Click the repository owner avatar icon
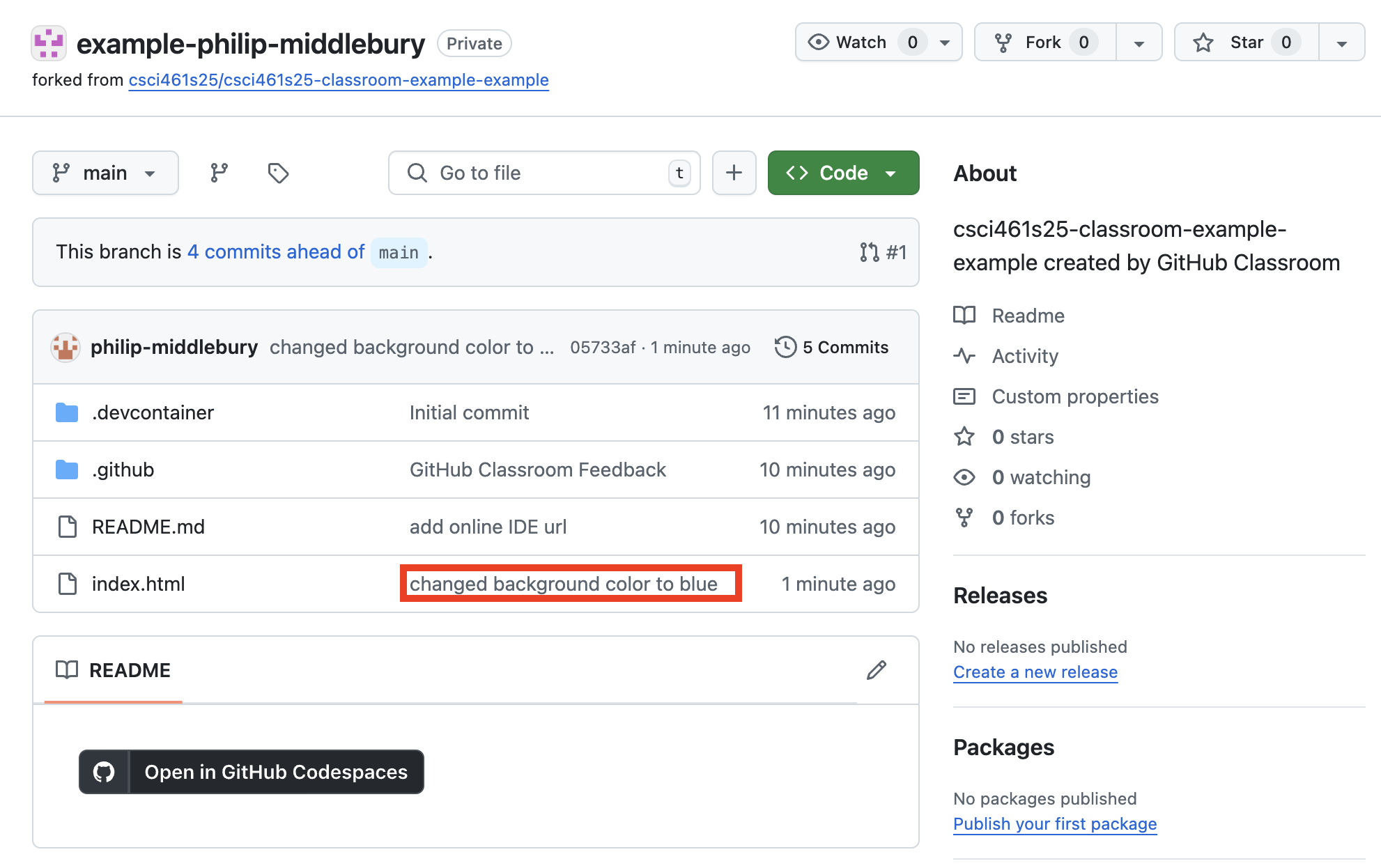 click(x=49, y=43)
